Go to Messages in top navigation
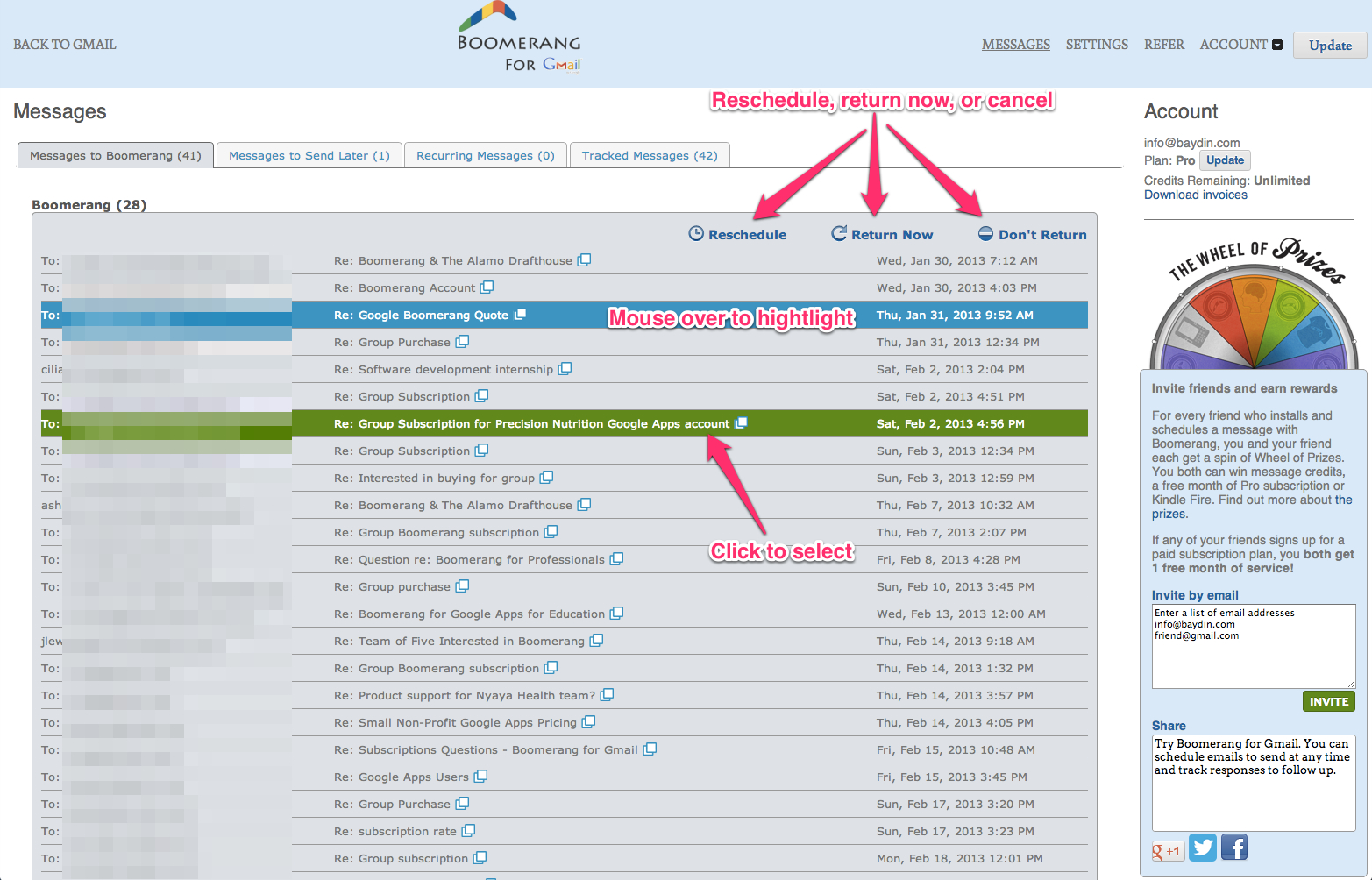1372x880 pixels. tap(1016, 45)
